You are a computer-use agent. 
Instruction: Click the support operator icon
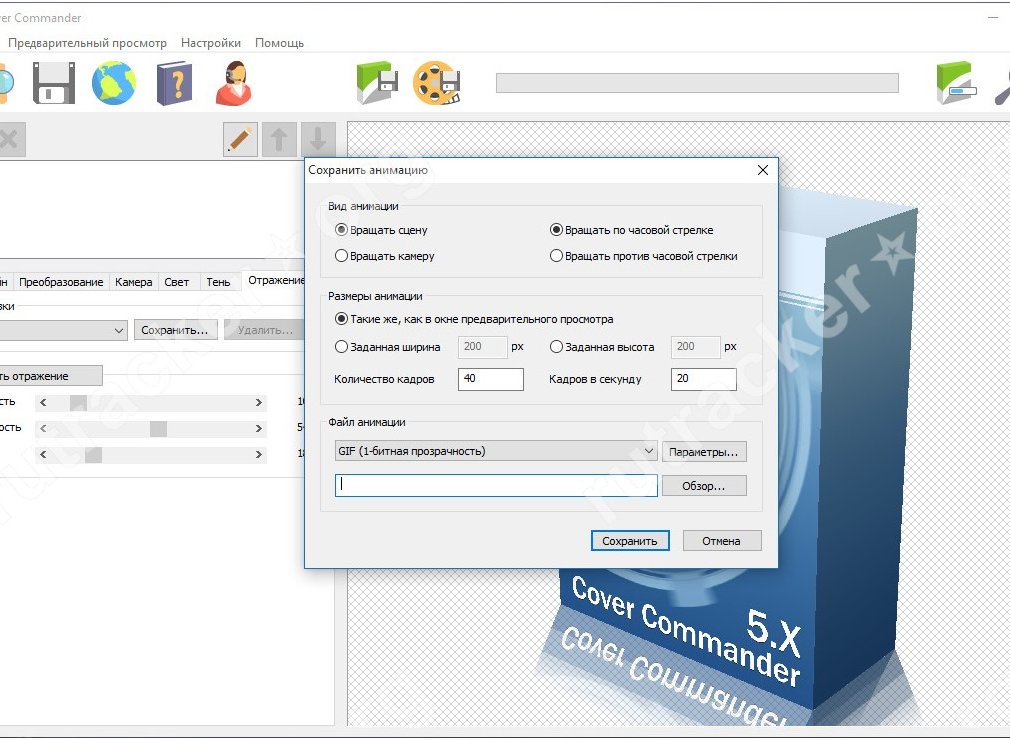tap(233, 83)
